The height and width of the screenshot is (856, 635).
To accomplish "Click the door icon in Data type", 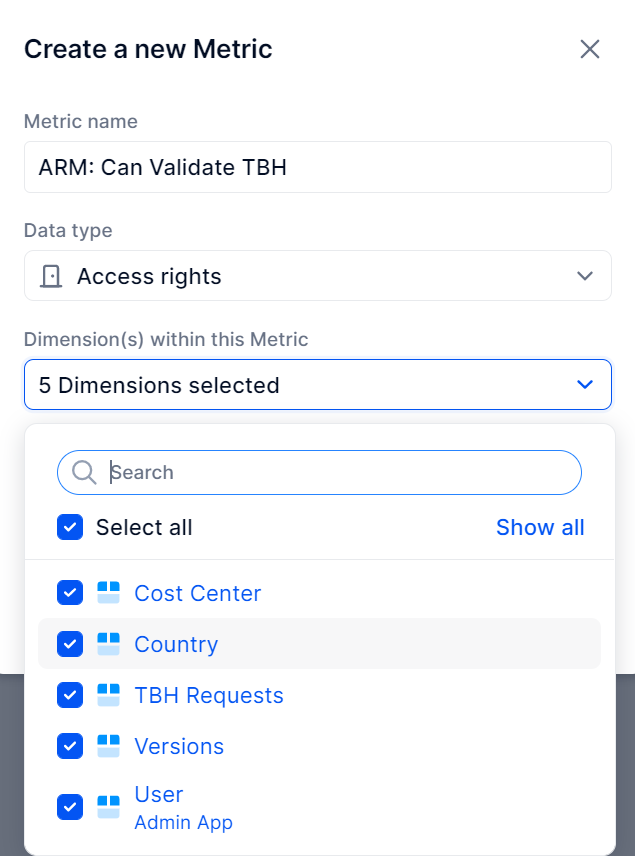I will point(51,276).
